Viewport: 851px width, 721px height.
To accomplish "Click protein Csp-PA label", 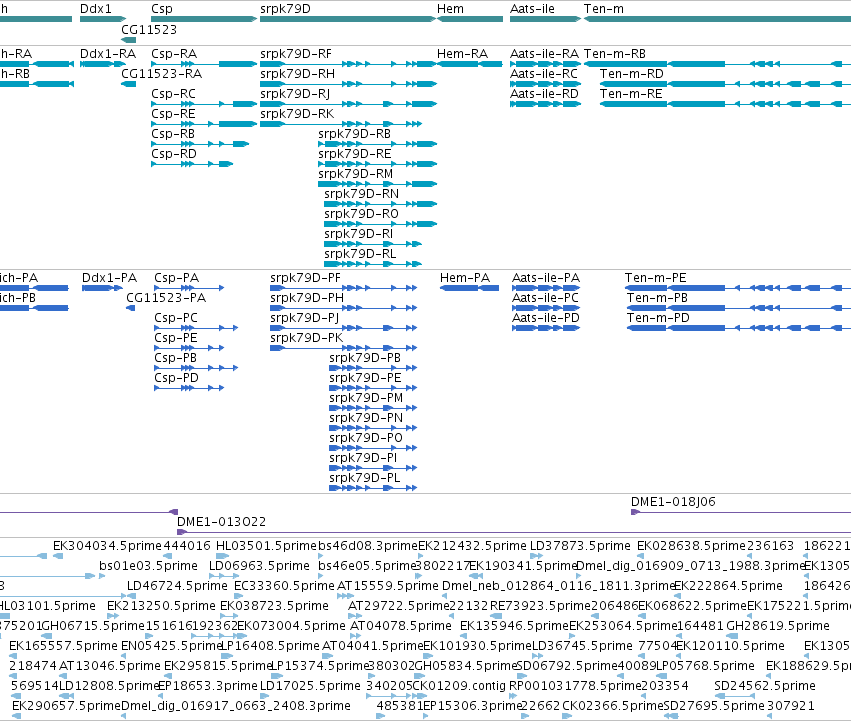I will (x=176, y=278).
